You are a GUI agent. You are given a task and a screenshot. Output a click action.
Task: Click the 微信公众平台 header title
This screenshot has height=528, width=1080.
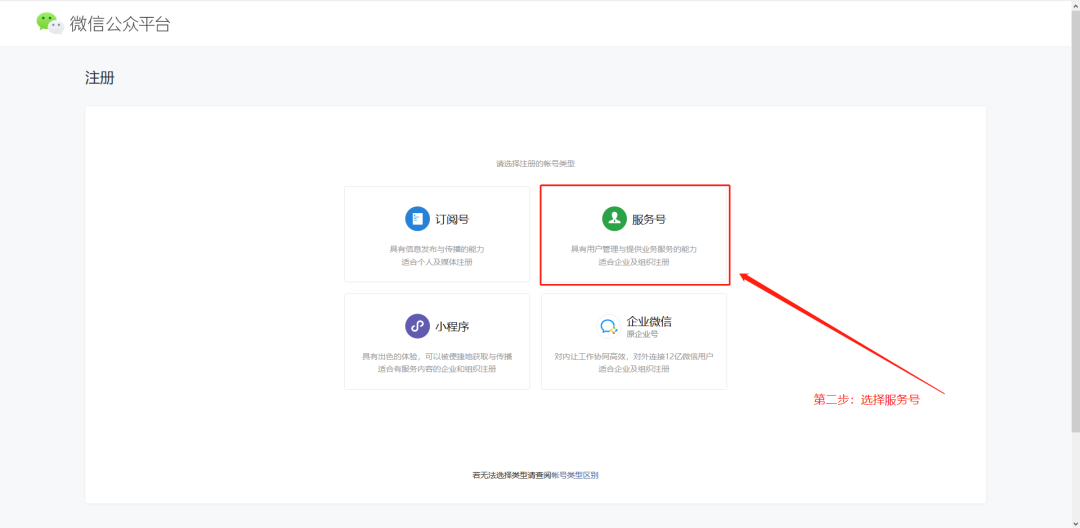pos(120,24)
